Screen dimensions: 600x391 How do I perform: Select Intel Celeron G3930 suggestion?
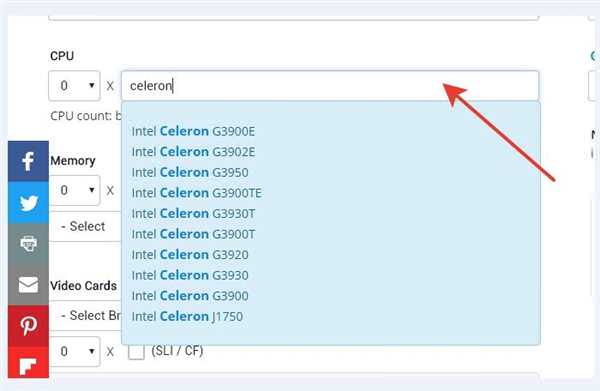tap(190, 275)
